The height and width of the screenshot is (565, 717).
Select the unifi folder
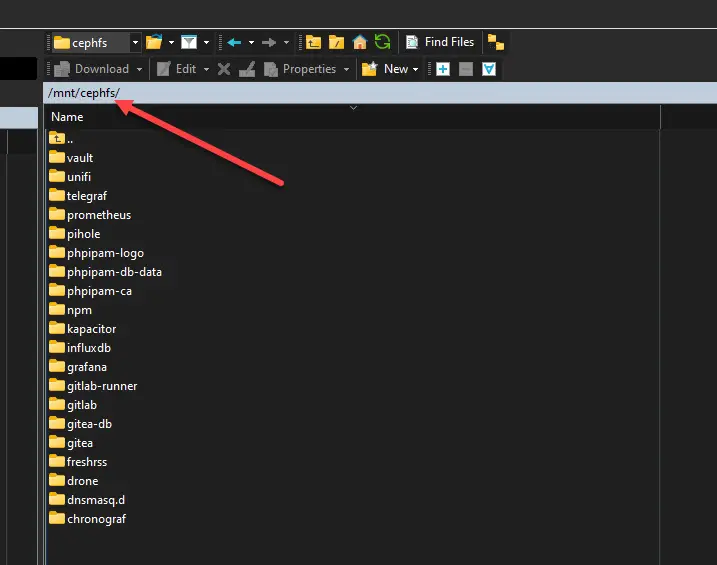[x=70, y=177]
